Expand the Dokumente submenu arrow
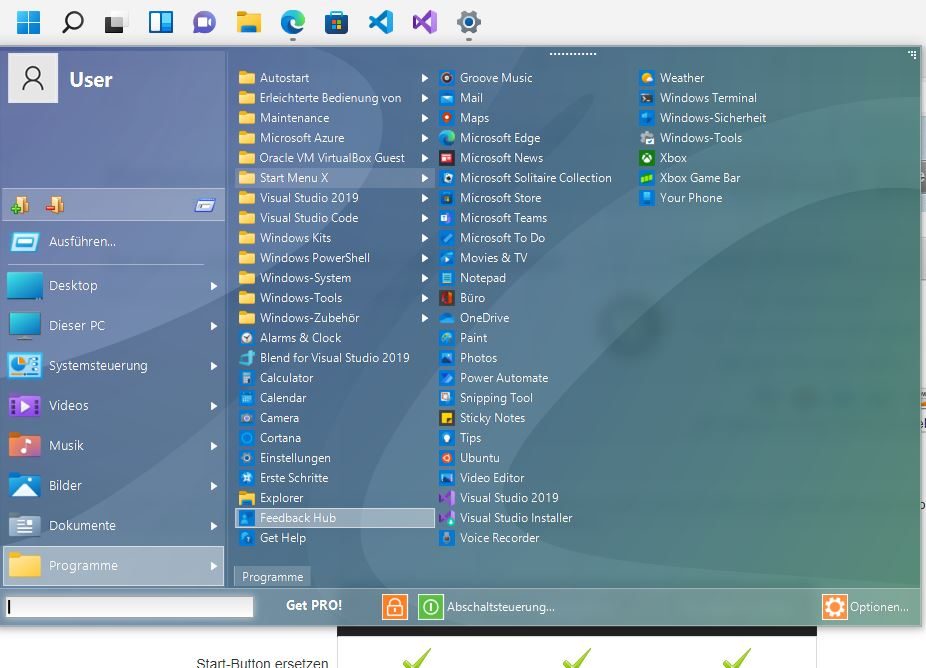Screen dimensions: 926x668 [214, 526]
